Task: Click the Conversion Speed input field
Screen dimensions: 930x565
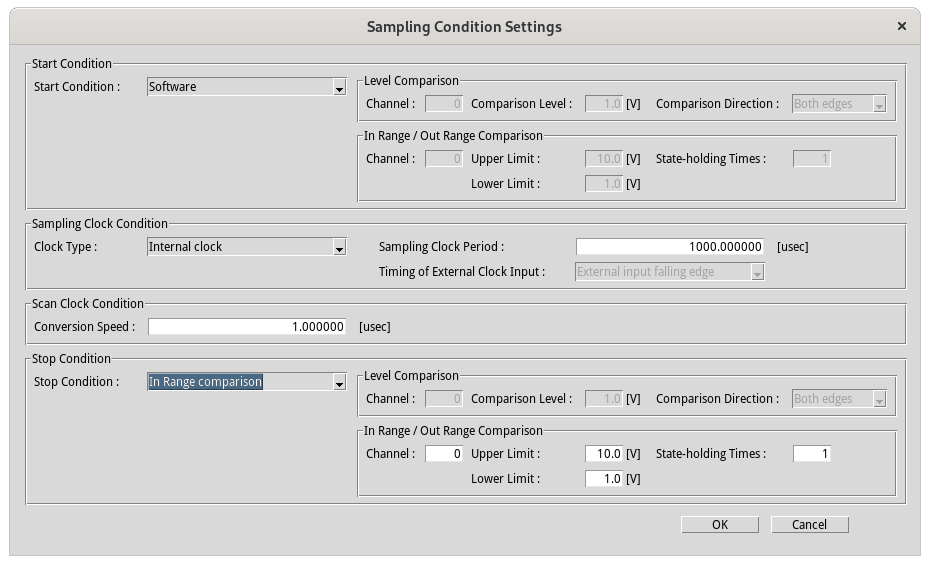Action: (x=247, y=327)
